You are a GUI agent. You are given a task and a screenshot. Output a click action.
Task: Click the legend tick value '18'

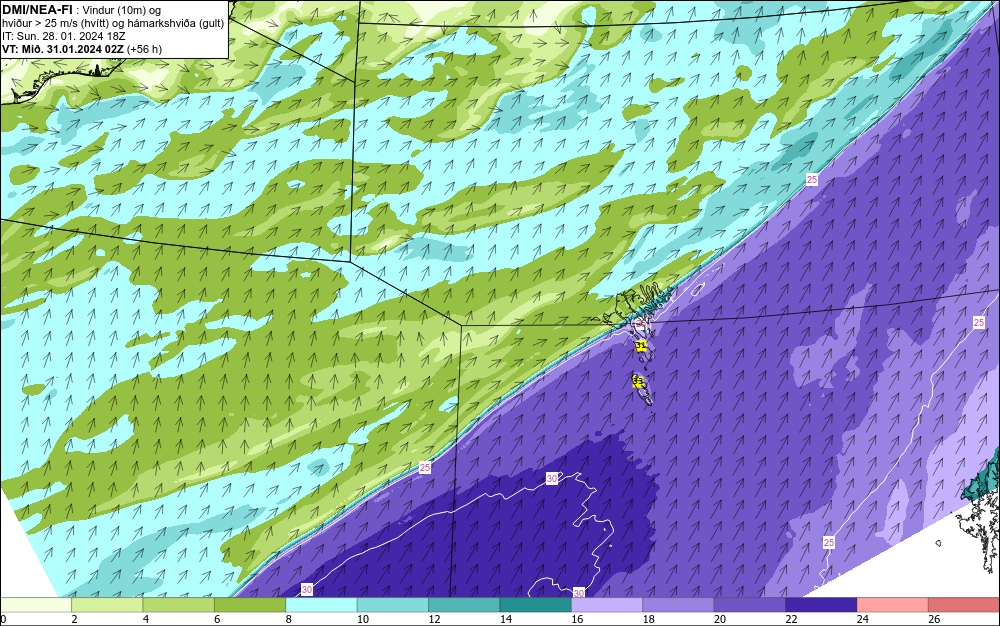click(648, 619)
